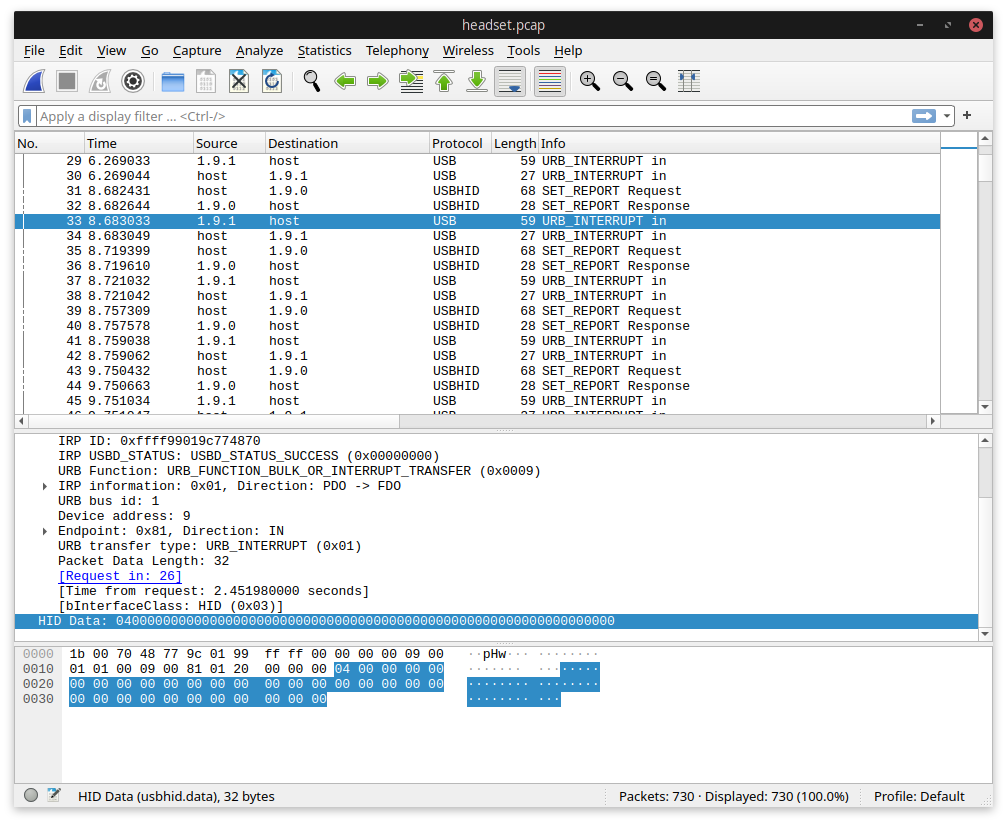Screen dimensions: 1007x824
Task: Follow the Request in: 26 link
Action: (x=120, y=576)
